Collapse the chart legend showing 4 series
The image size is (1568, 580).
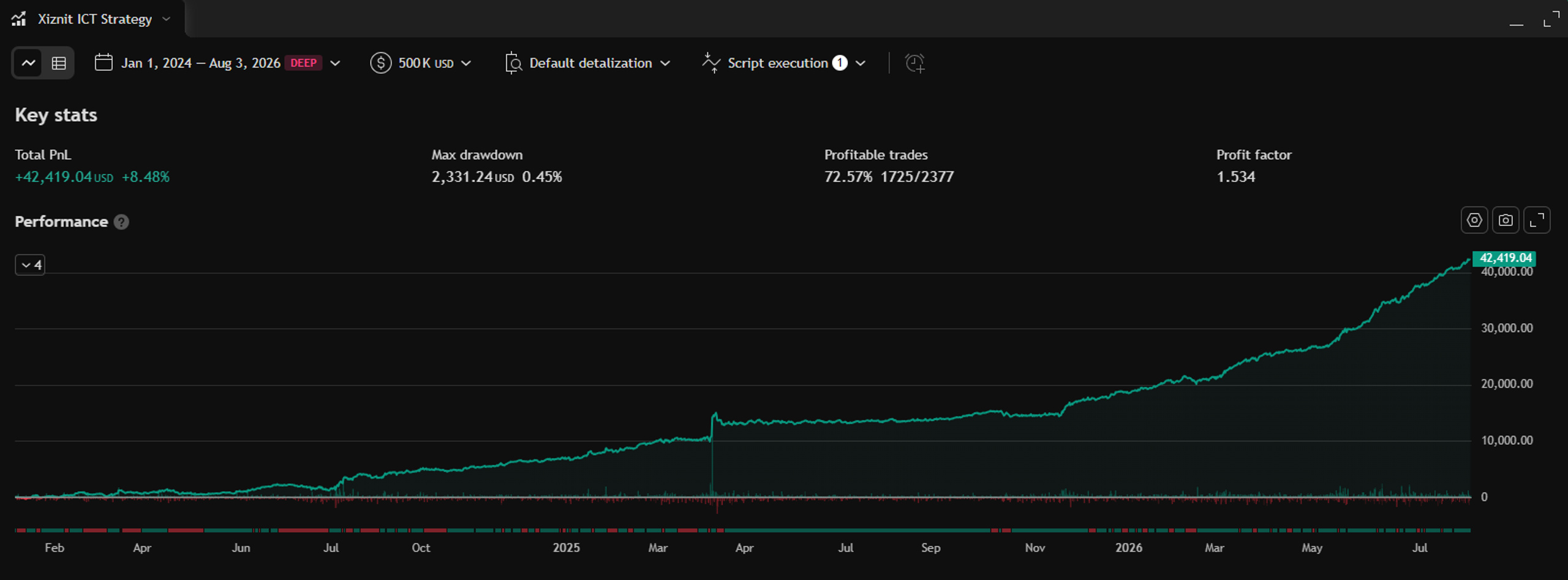pyautogui.click(x=30, y=265)
